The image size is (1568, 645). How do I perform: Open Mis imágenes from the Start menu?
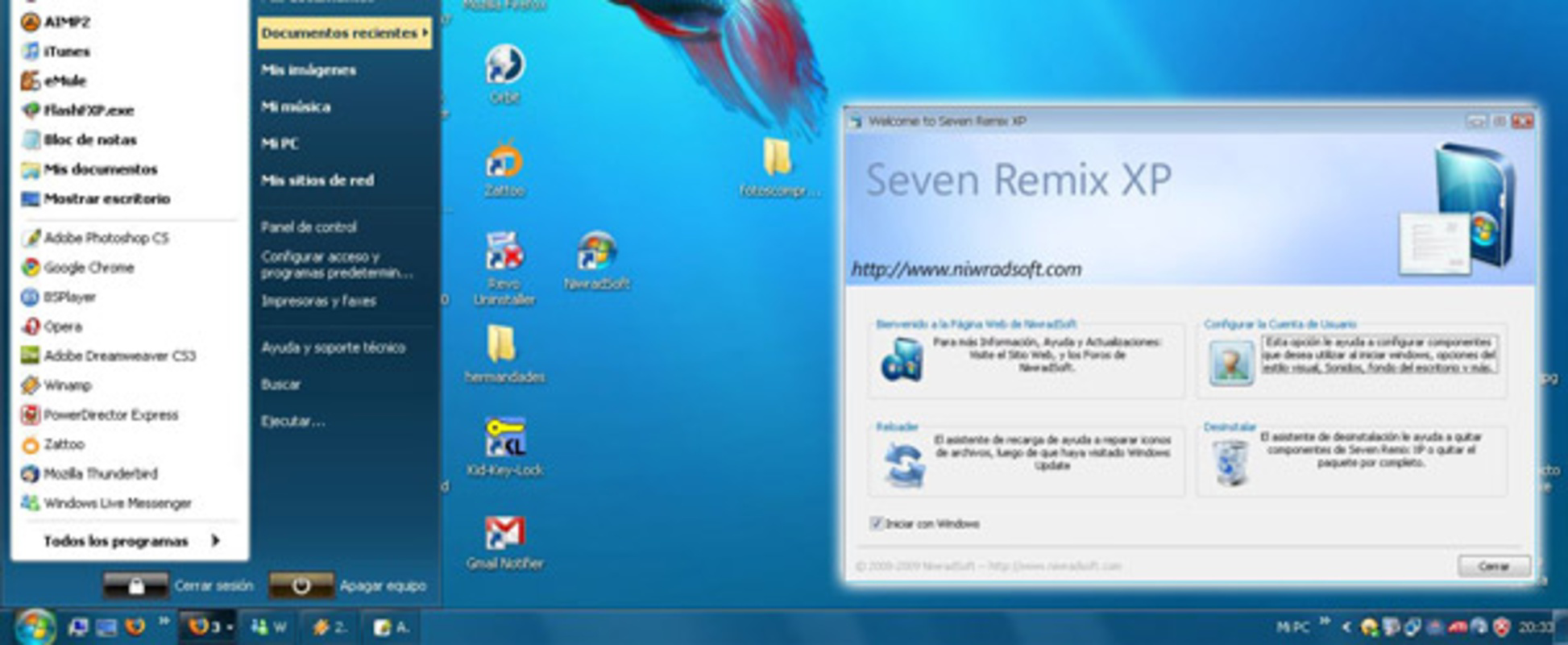[x=309, y=70]
